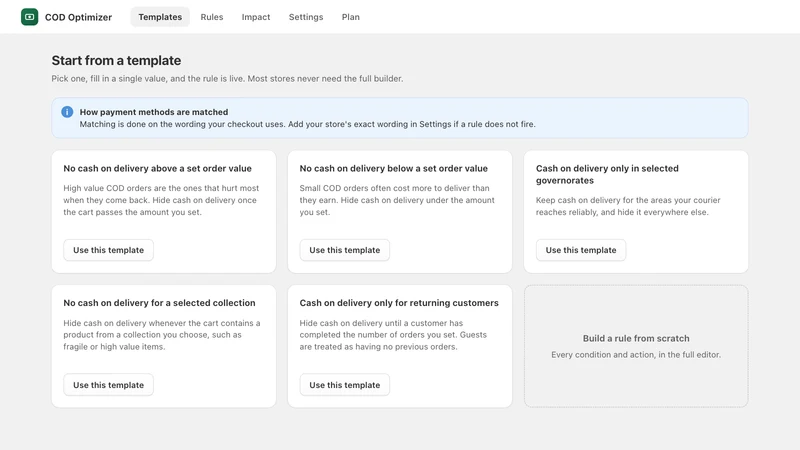Use template for COD in selected governorates

[x=581, y=250]
